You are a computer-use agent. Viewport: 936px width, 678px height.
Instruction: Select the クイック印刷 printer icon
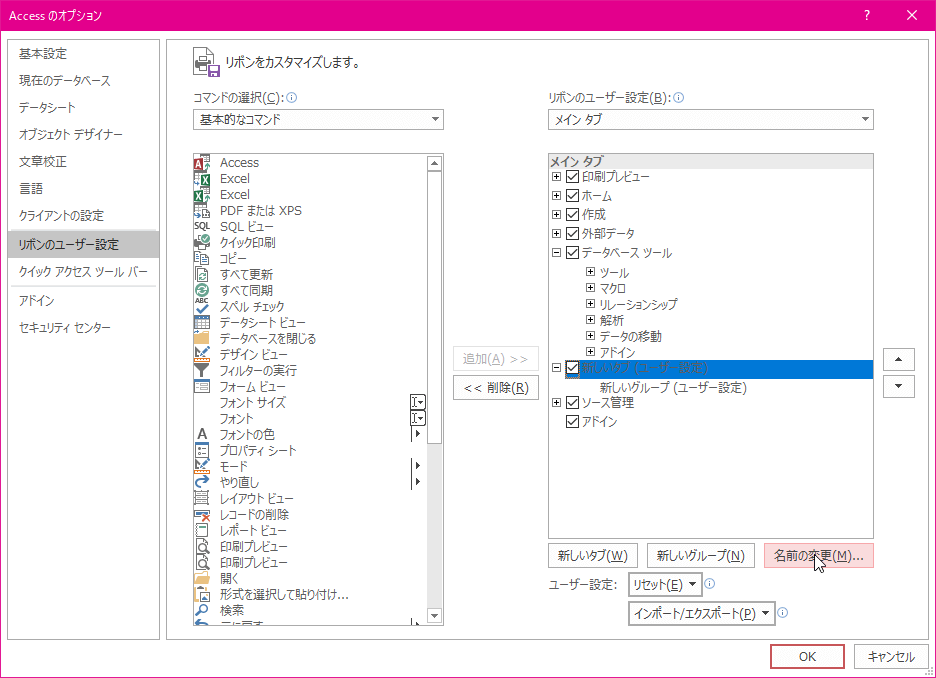tap(202, 243)
